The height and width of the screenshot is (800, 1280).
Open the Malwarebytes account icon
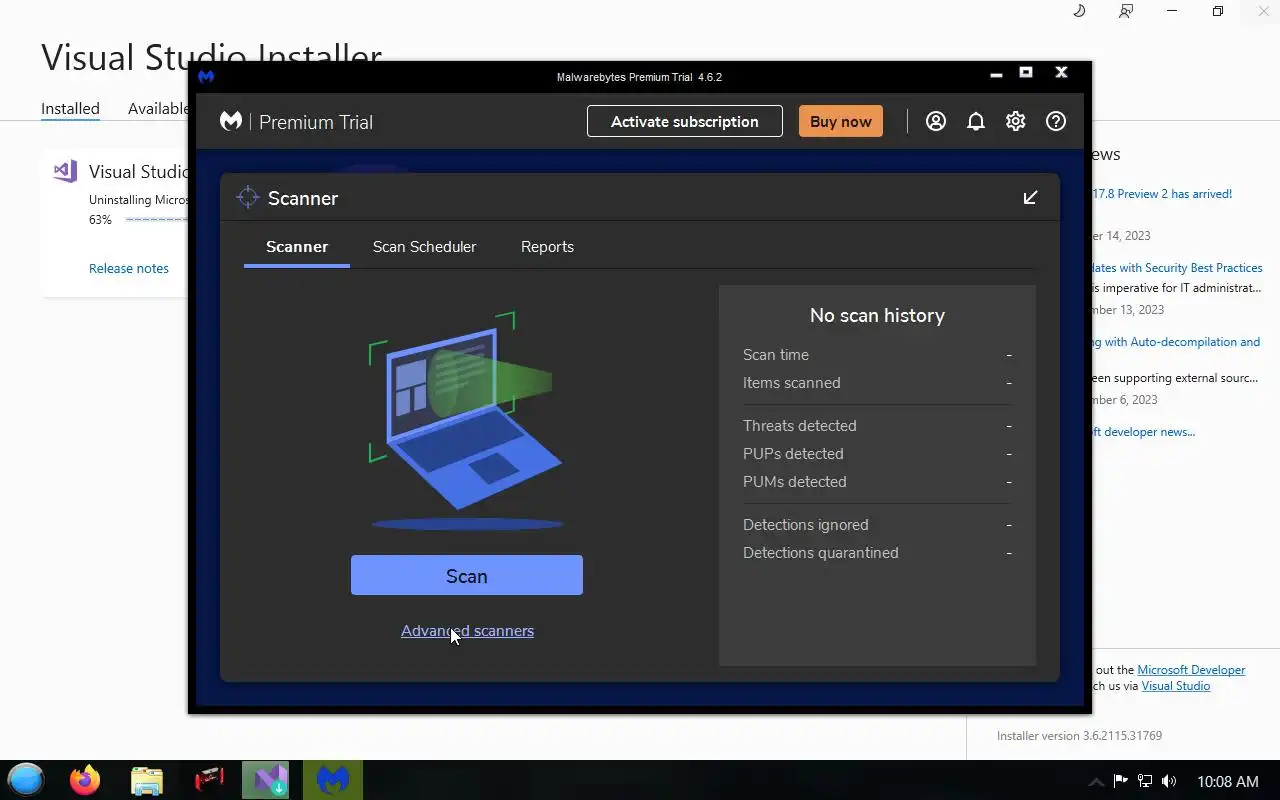pos(936,121)
